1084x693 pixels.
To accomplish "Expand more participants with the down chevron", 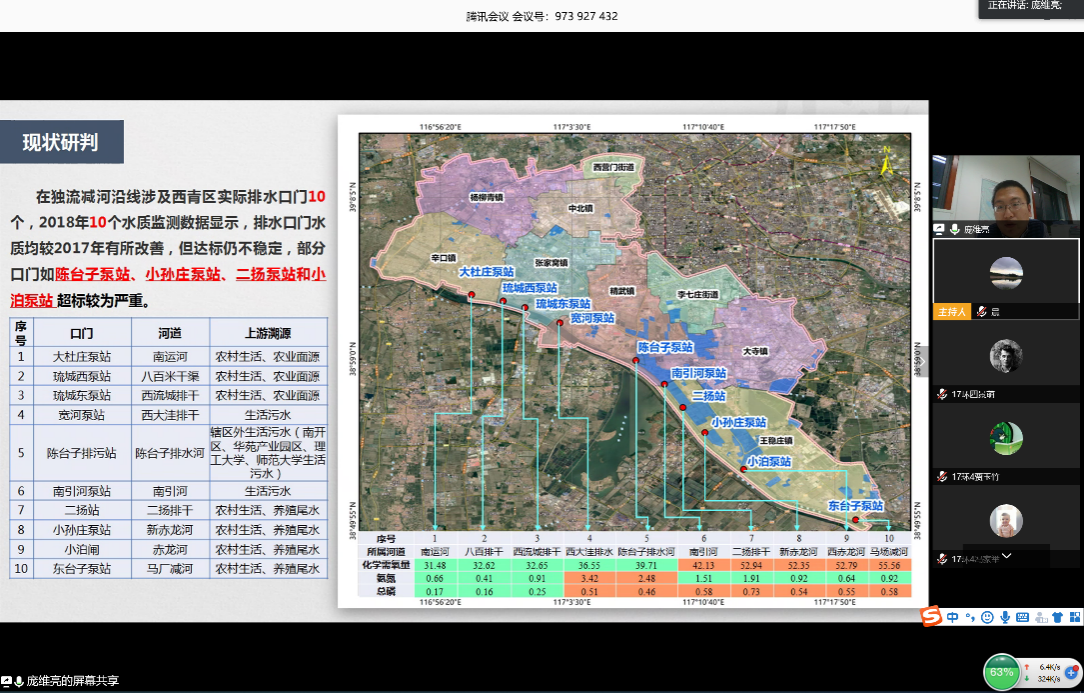I will [x=1006, y=556].
